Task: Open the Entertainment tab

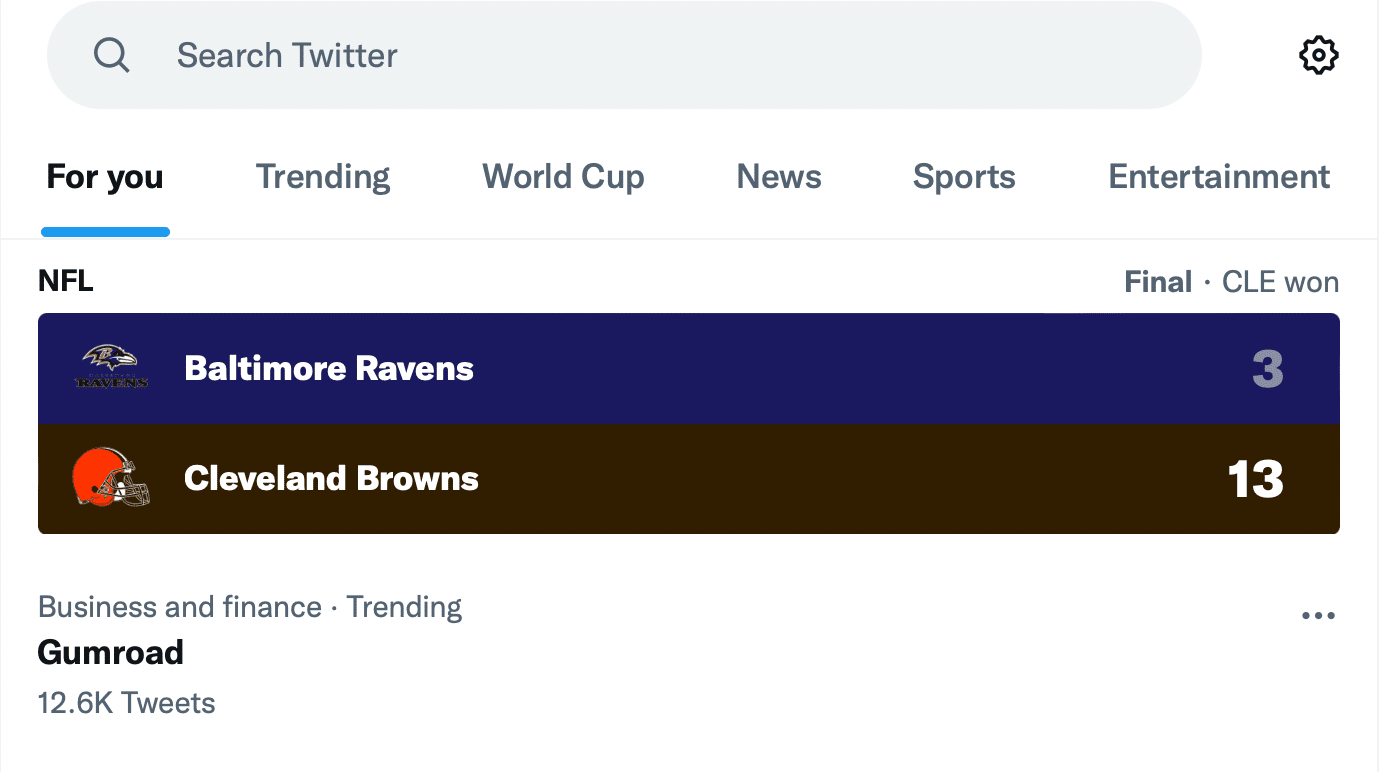Action: [x=1219, y=177]
